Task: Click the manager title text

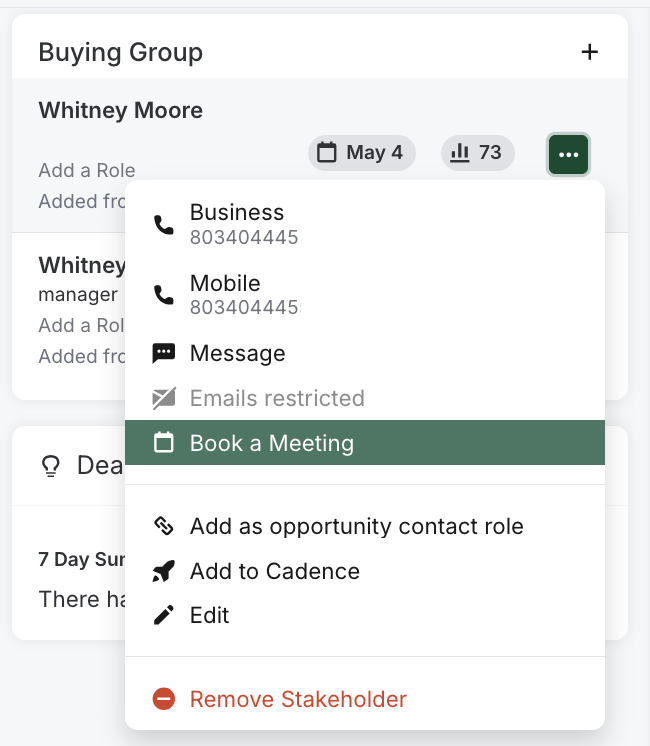Action: (78, 294)
